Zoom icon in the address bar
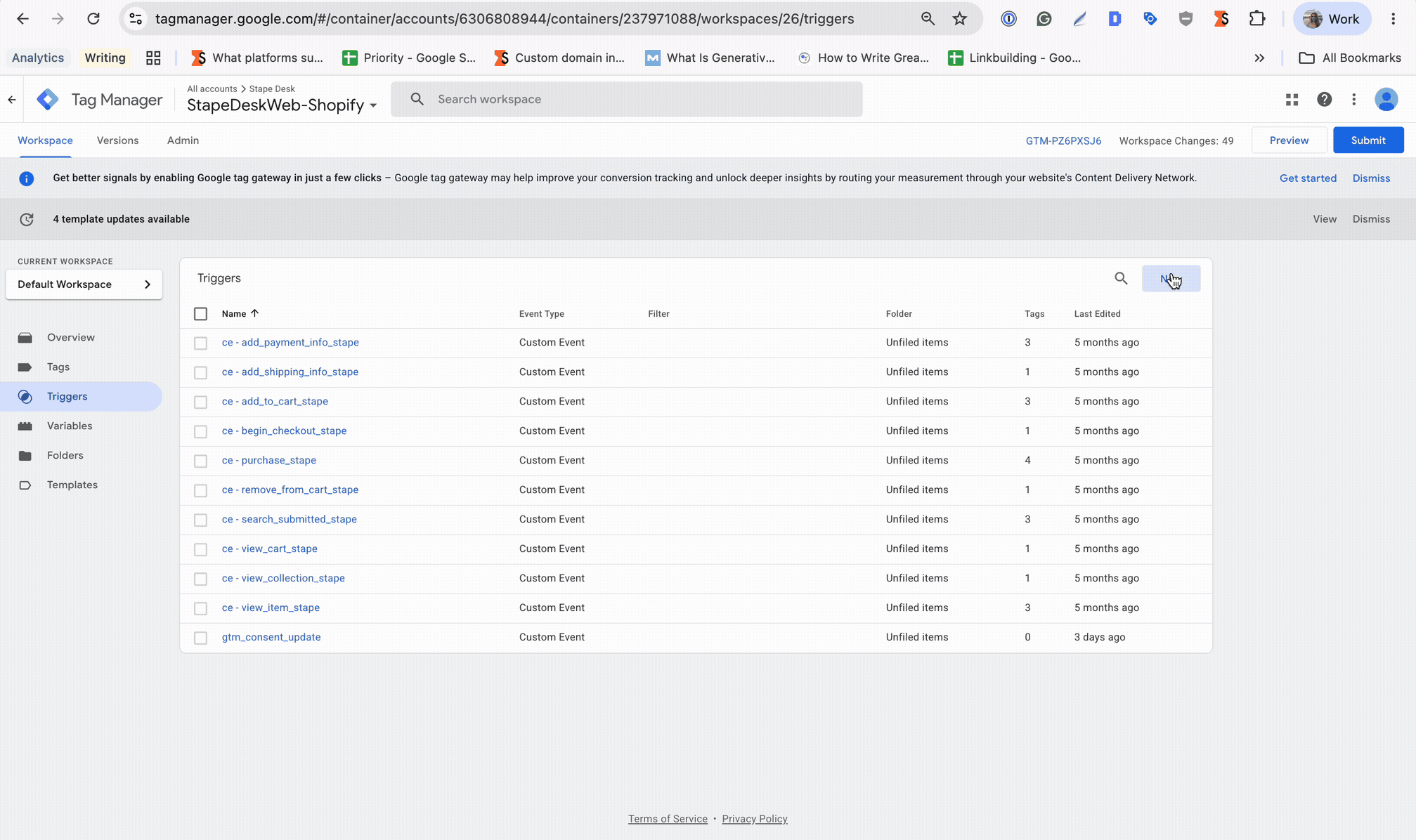This screenshot has width=1416, height=840. [928, 19]
